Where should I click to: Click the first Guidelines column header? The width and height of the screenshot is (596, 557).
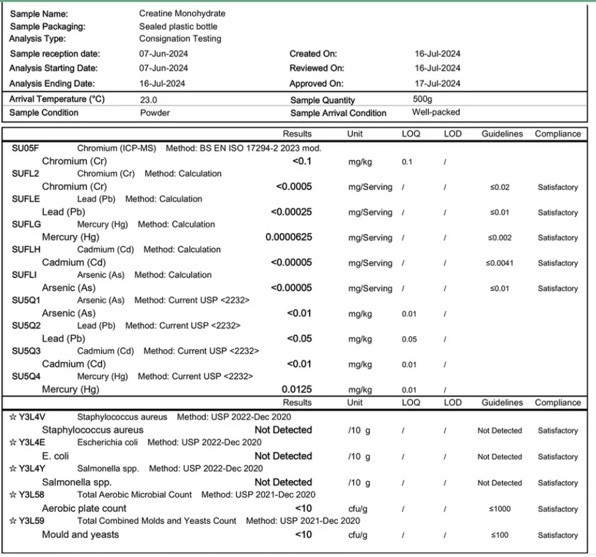click(x=502, y=134)
